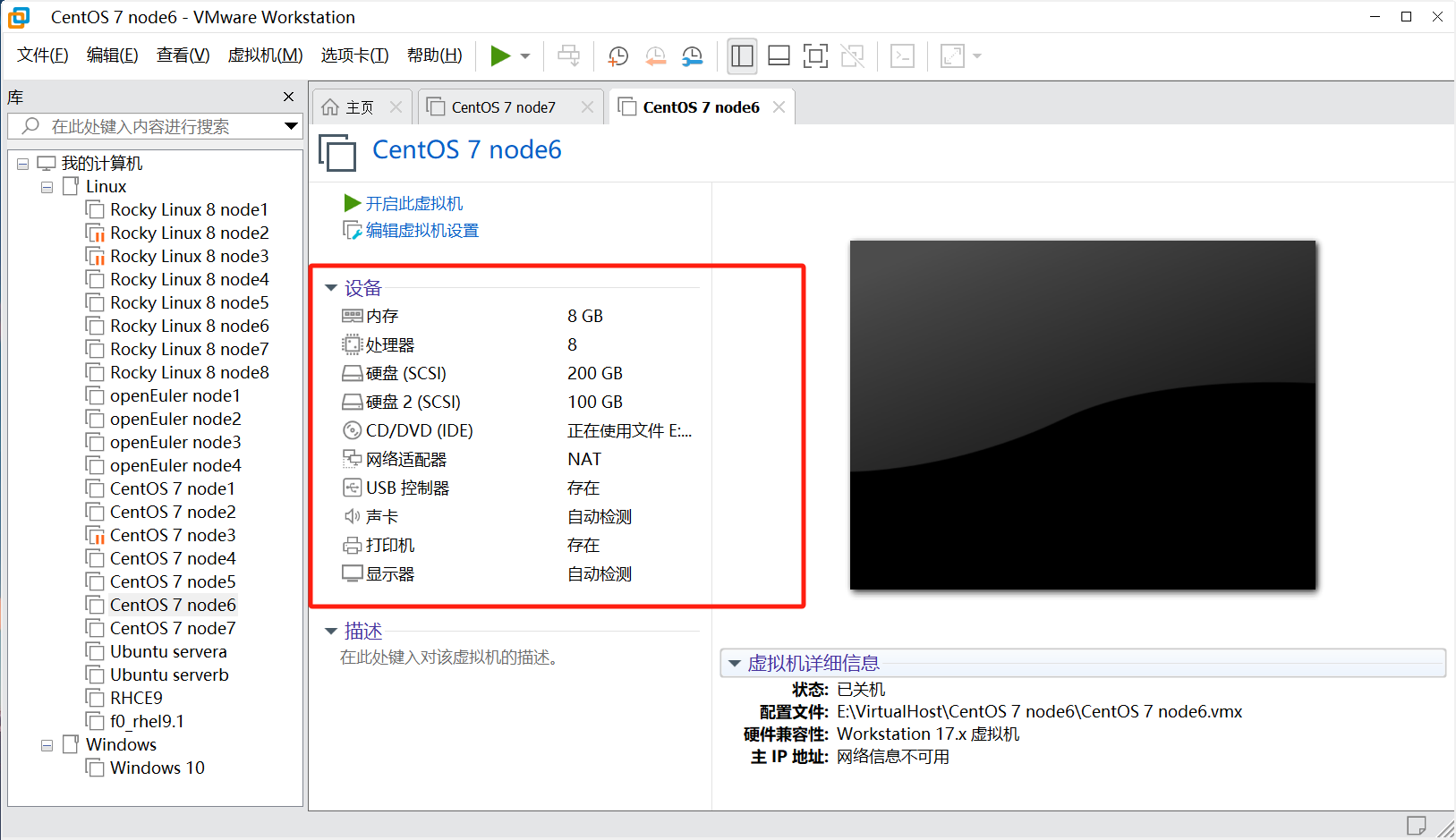Click the 处理器 device icon
The image size is (1456, 840).
point(352,344)
